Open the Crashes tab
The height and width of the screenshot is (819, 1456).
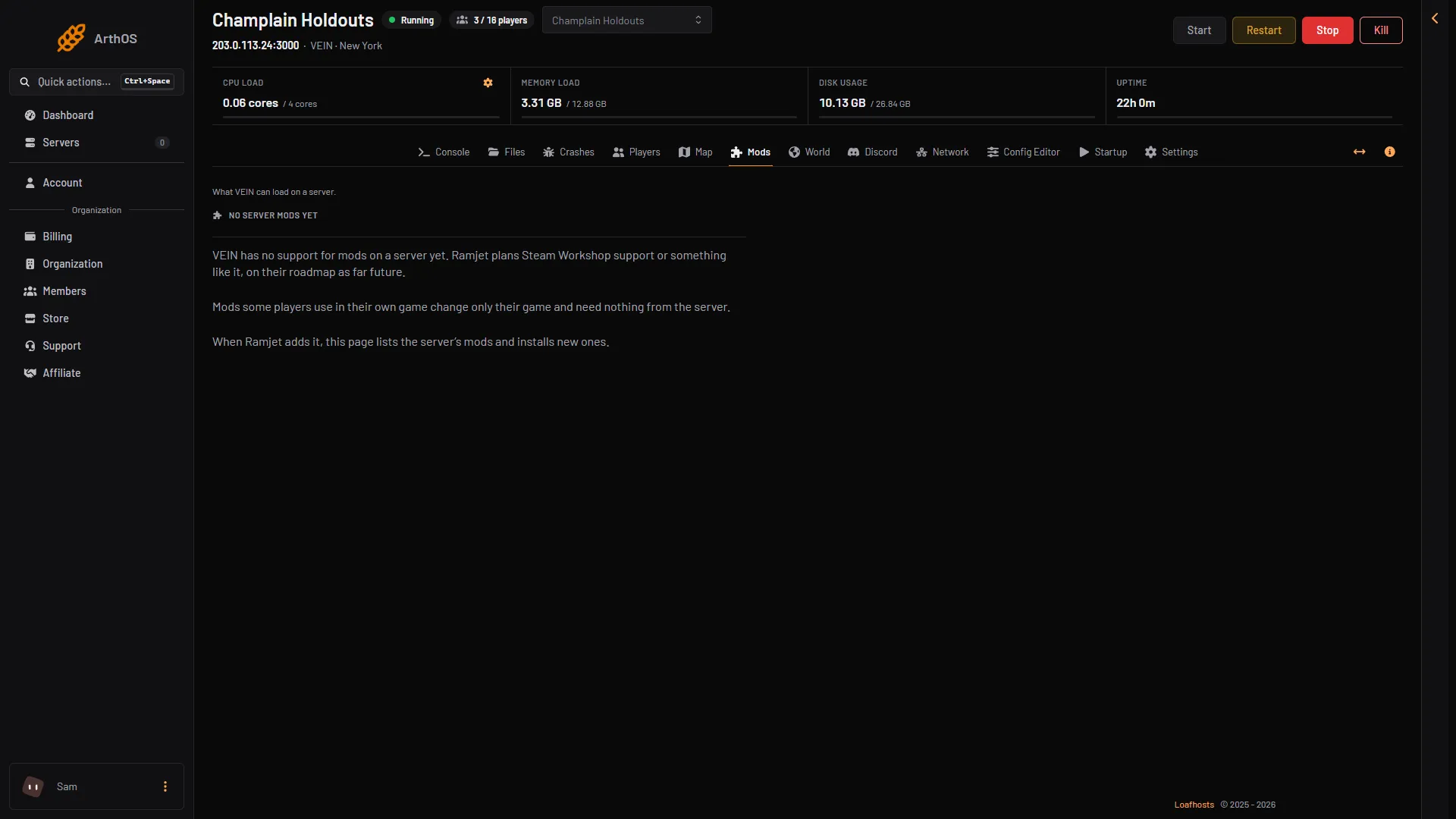tap(569, 152)
